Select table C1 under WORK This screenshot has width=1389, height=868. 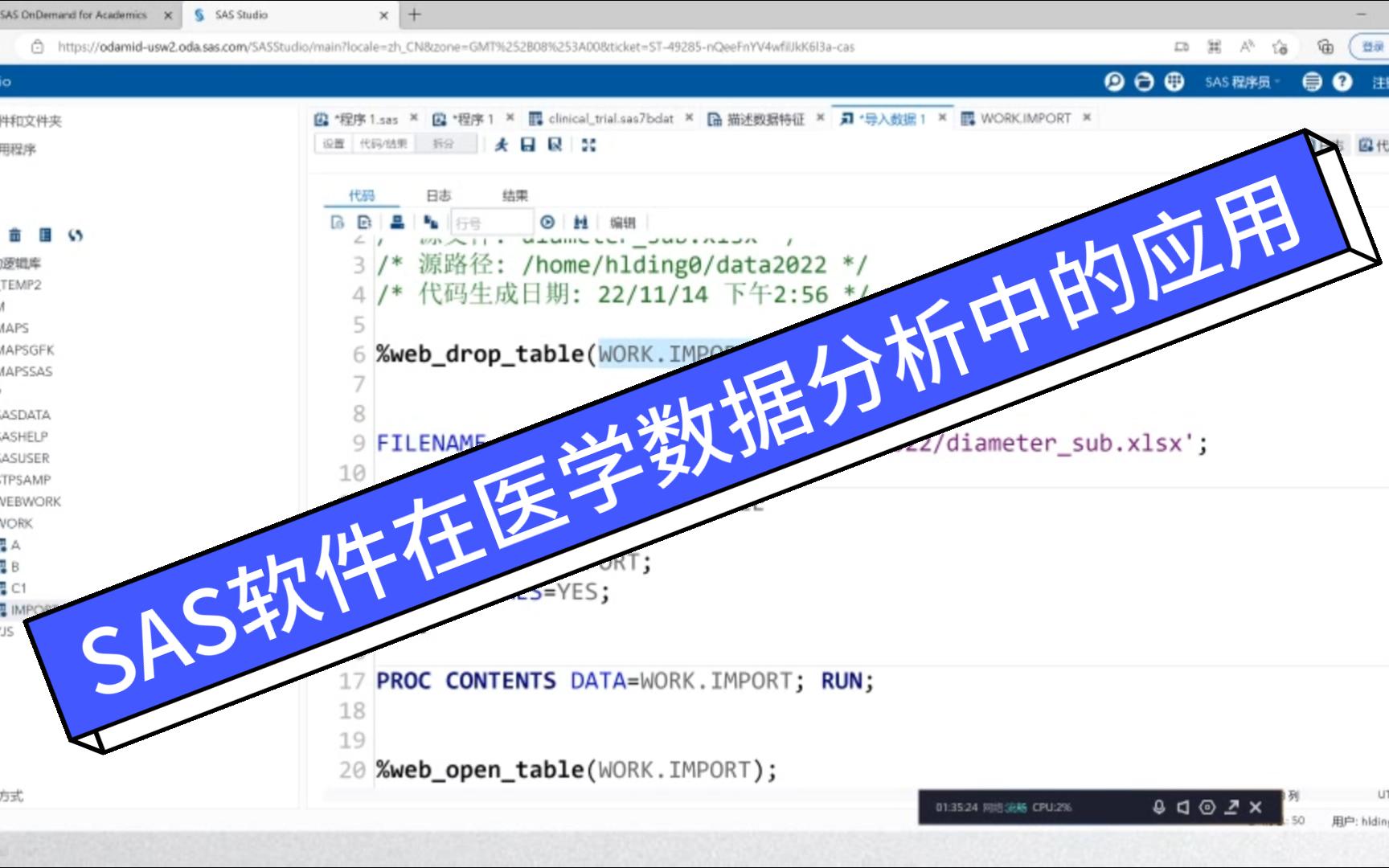point(14,588)
